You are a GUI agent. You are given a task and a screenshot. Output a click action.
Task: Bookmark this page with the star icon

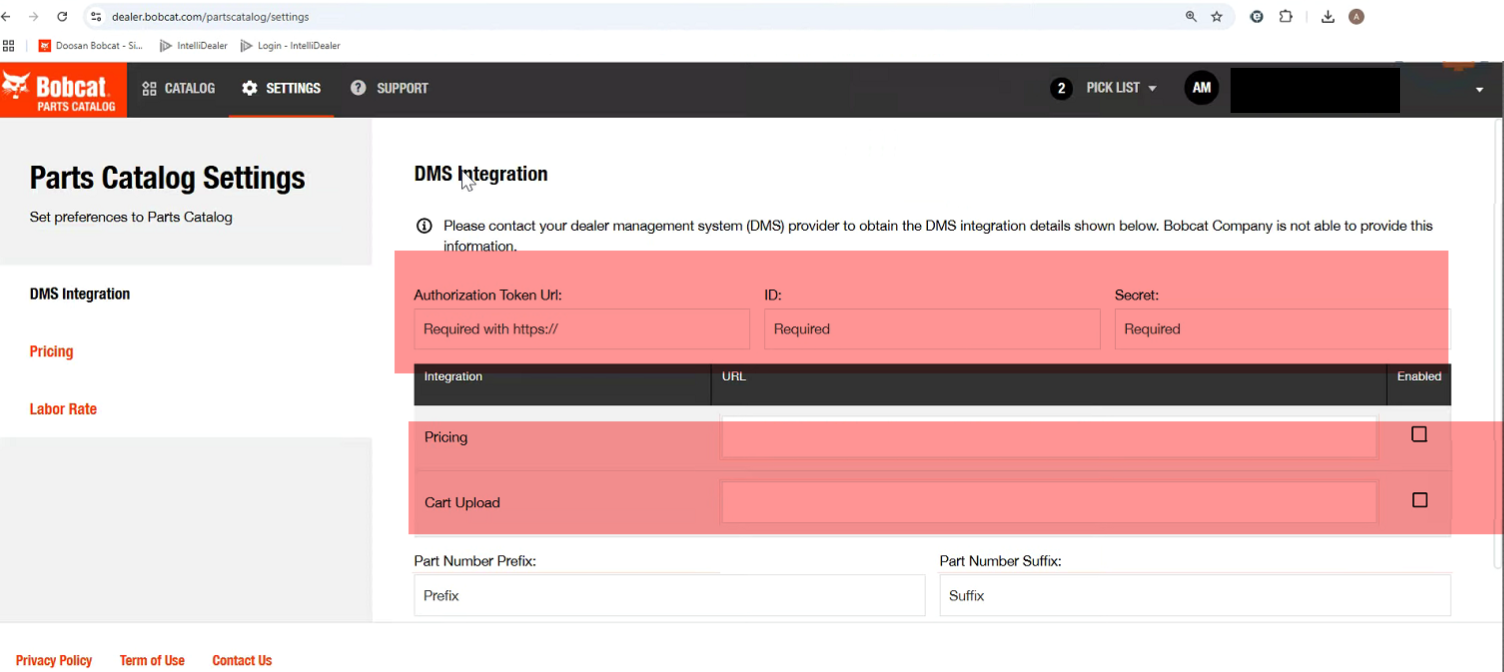1217,17
